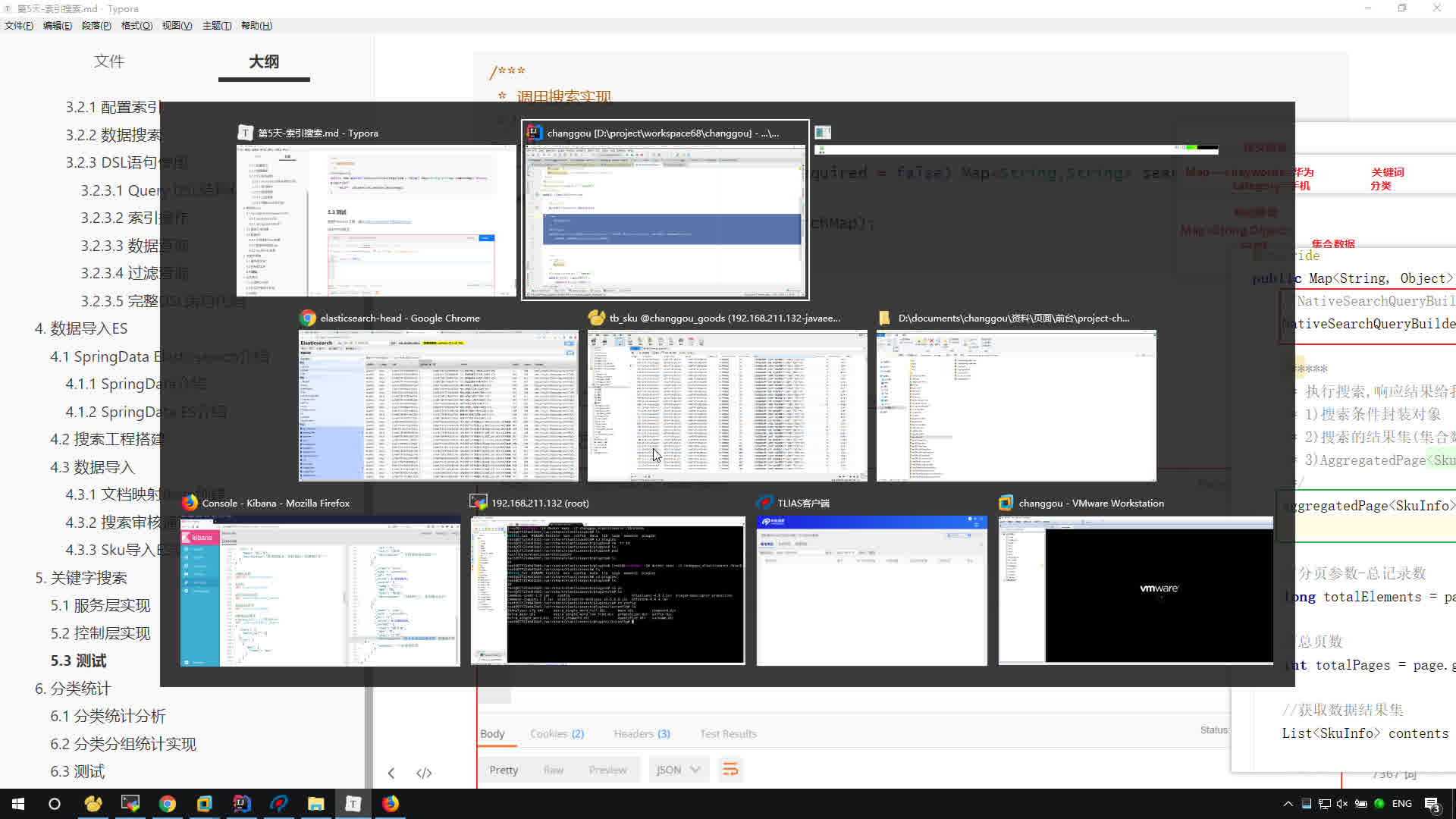1456x819 pixels.
Task: Click the Firefox icon beside Console - Kibana
Action: pos(190,503)
